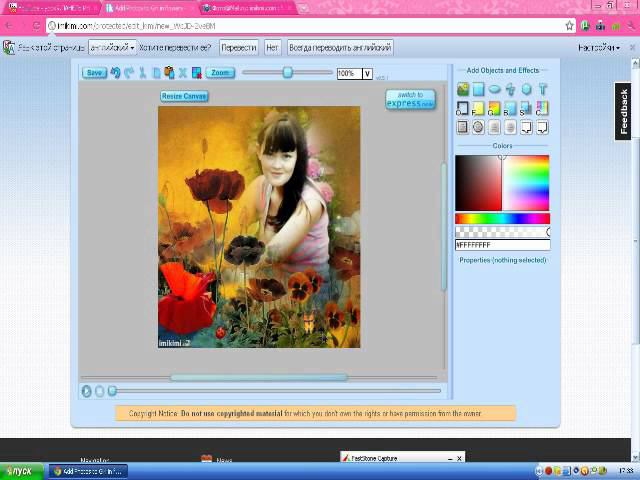640x480 pixels.
Task: Click the Add Photos taskbar item
Action: pos(89,471)
